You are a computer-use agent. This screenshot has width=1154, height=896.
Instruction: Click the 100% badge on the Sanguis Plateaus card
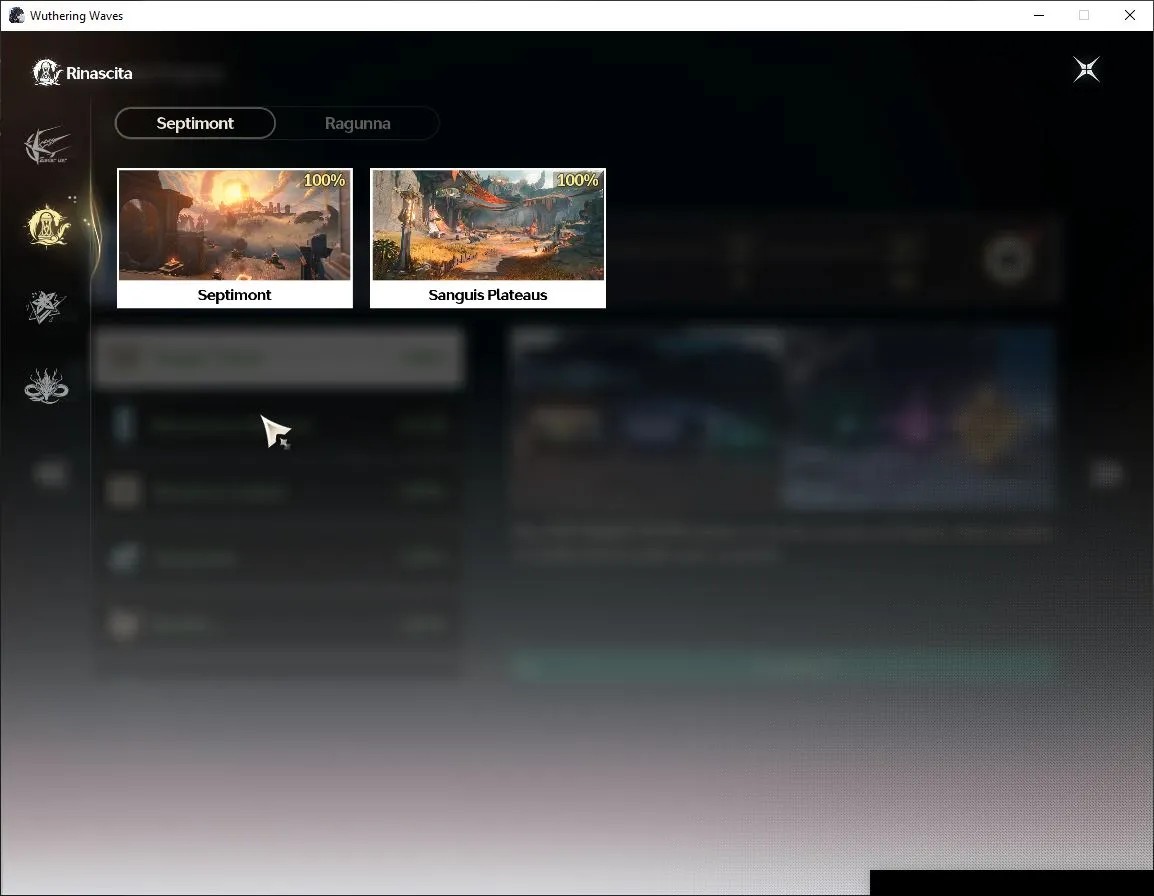577,180
